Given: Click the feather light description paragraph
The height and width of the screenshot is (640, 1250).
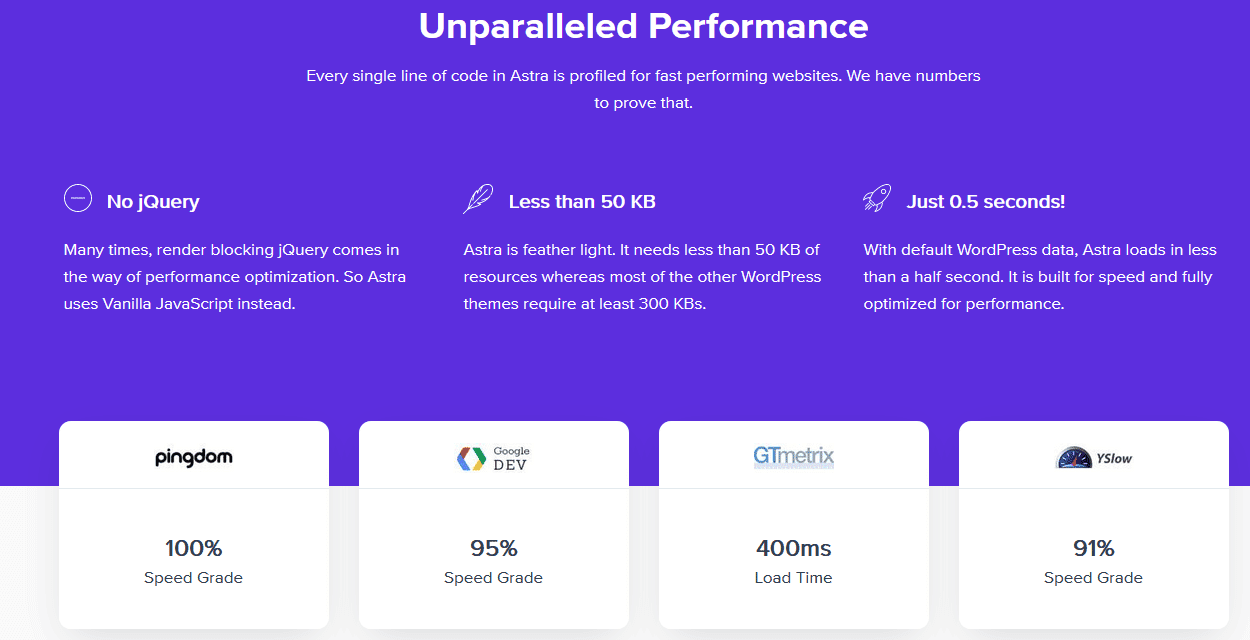Looking at the screenshot, I should 642,277.
